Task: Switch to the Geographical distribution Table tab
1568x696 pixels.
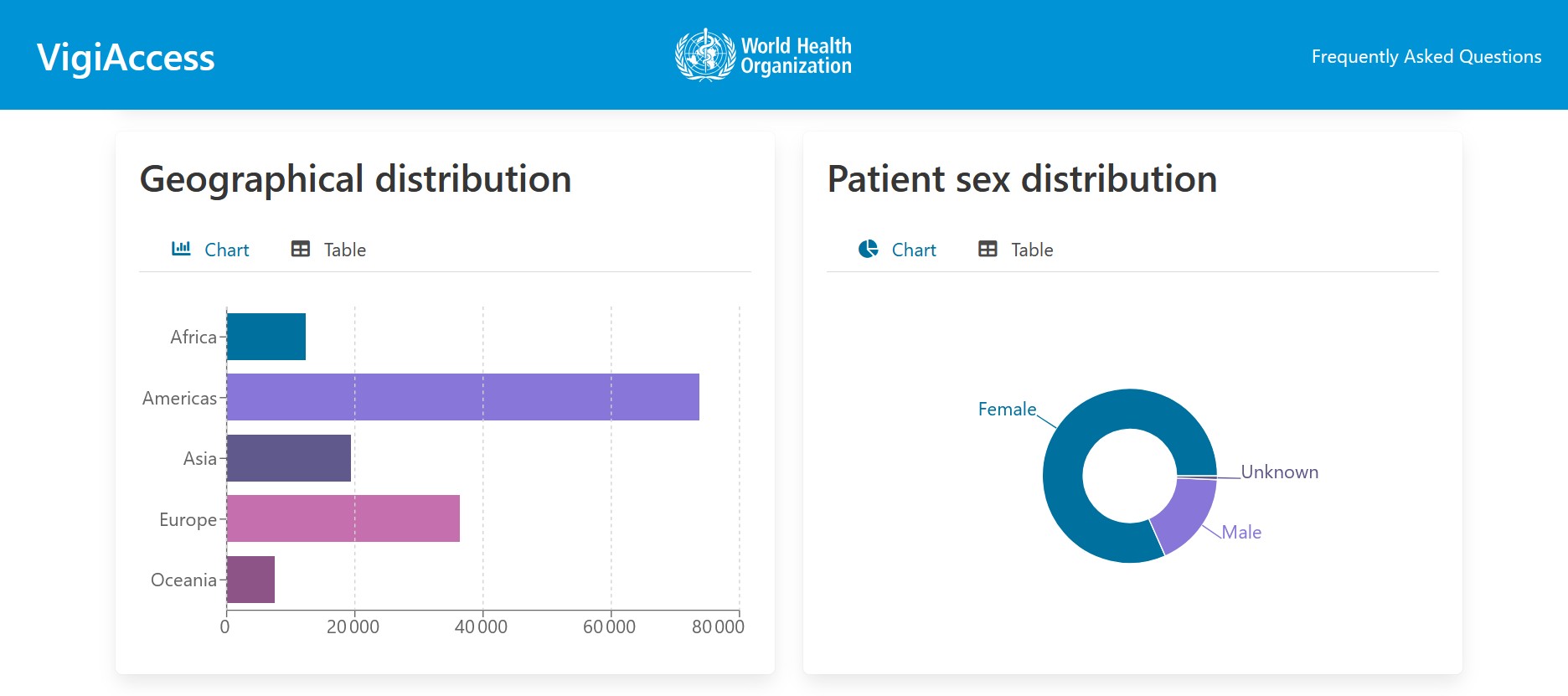Action: (x=344, y=250)
